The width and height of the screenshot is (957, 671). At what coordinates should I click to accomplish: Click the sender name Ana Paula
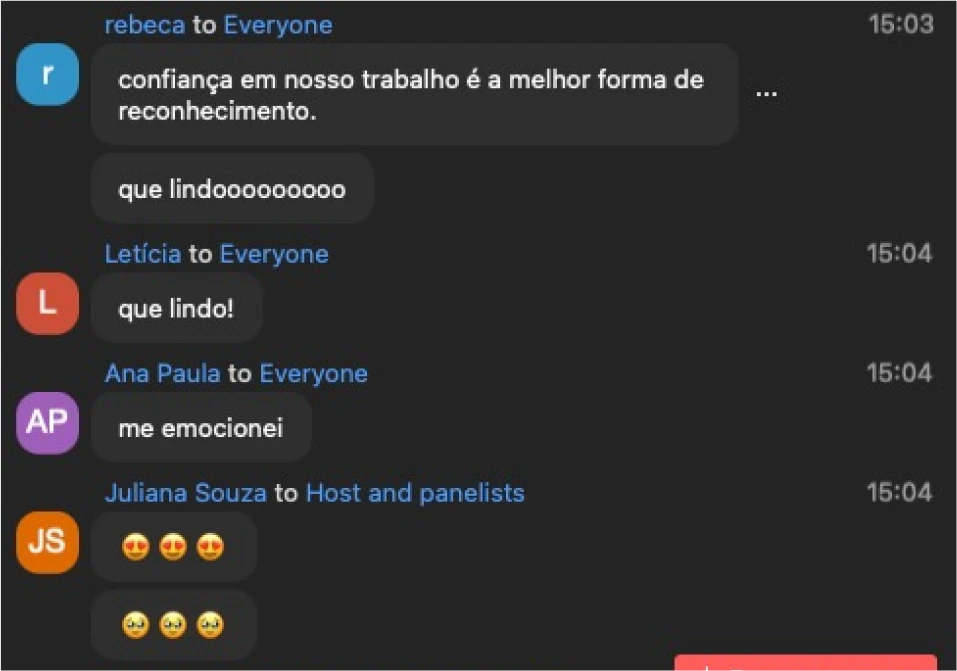click(162, 373)
